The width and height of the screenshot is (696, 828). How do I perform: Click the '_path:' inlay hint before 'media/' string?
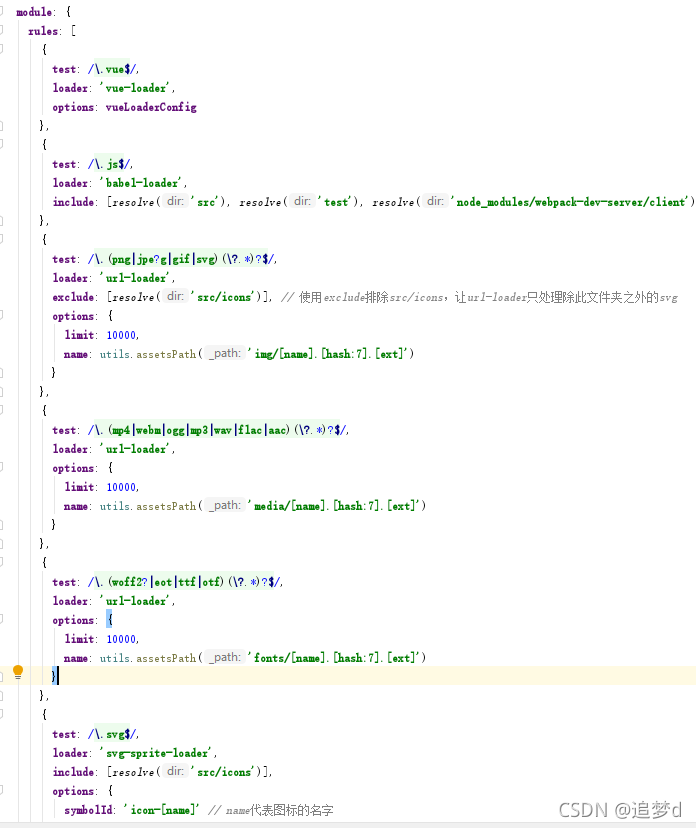(225, 505)
